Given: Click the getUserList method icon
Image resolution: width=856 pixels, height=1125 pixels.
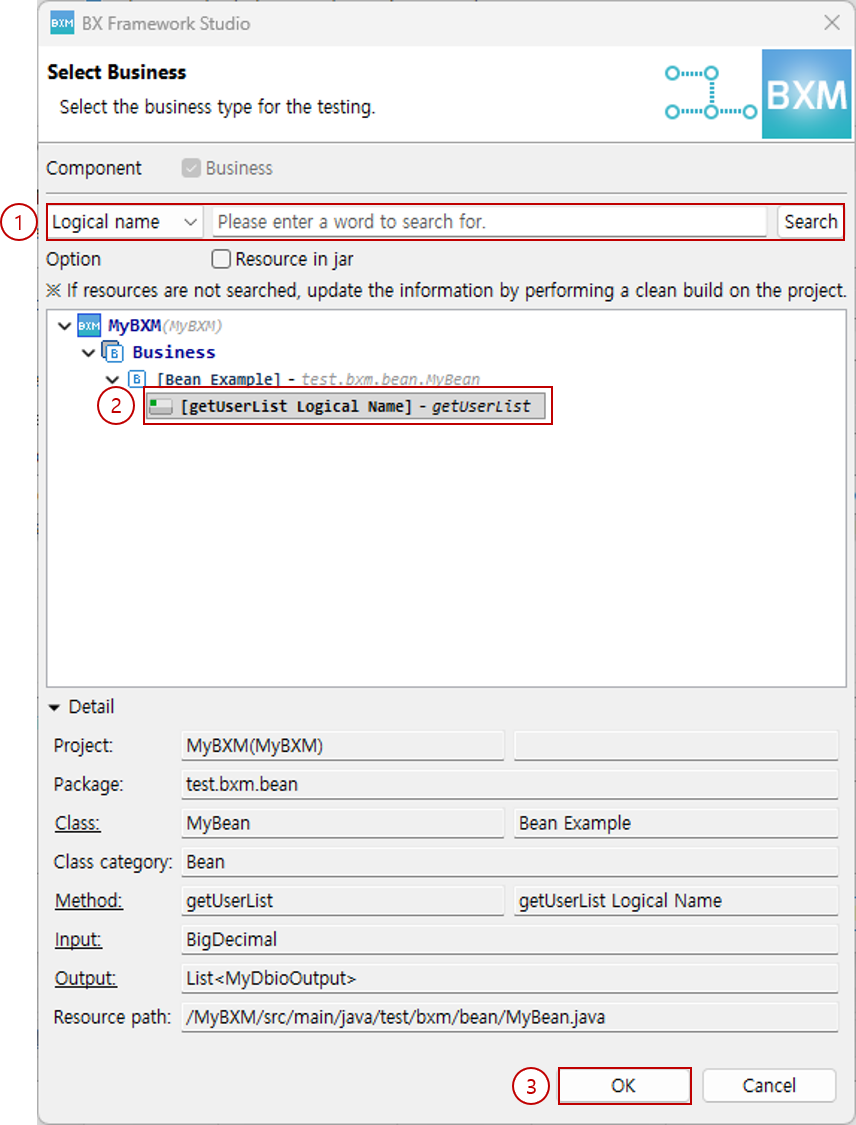Looking at the screenshot, I should click(161, 406).
